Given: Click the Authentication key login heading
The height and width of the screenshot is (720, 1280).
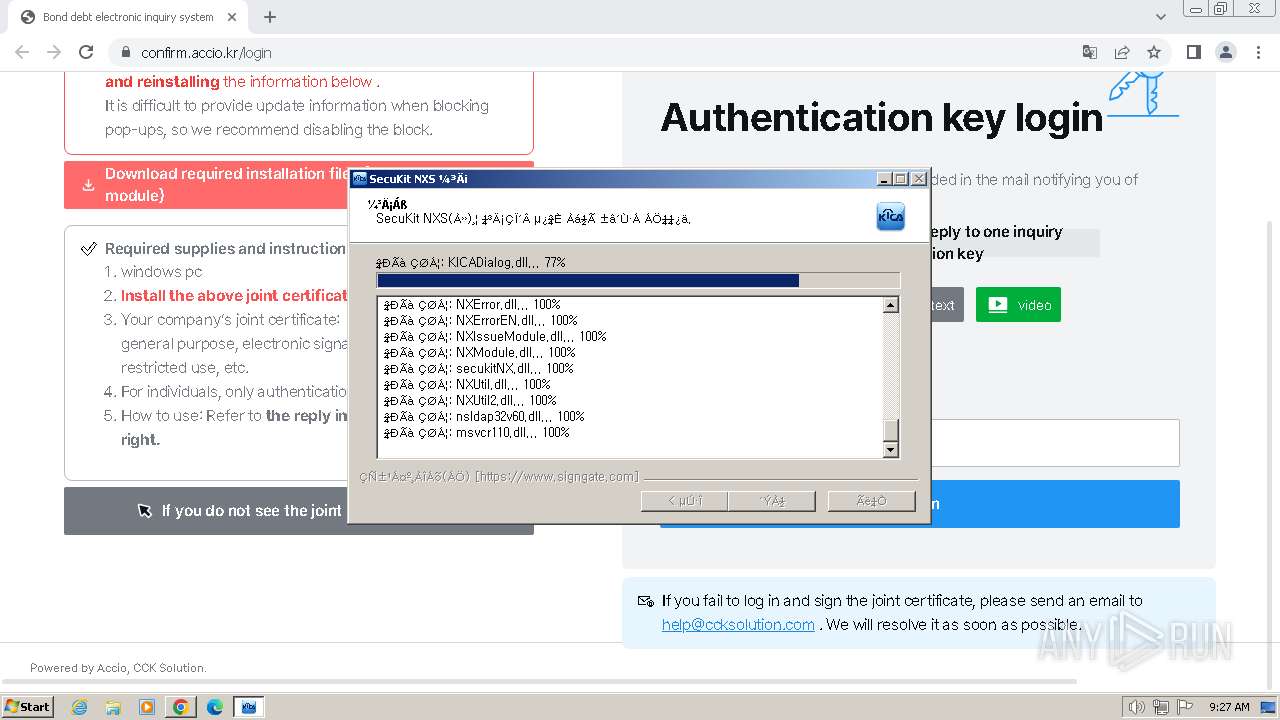Looking at the screenshot, I should 881,118.
